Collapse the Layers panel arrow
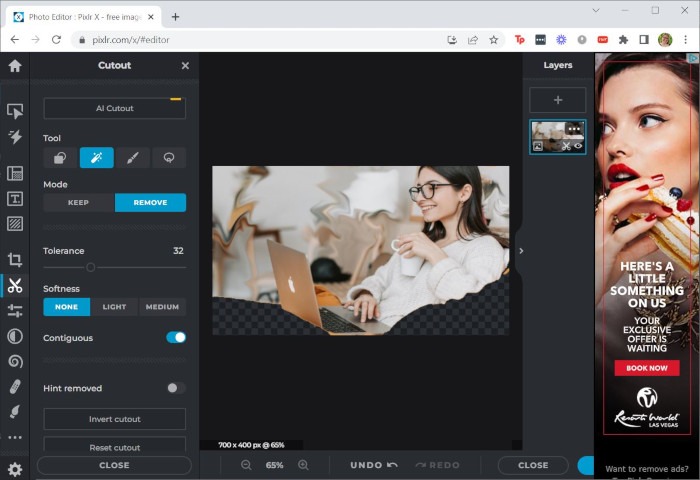Screen dimensions: 700x480 (x=521, y=251)
